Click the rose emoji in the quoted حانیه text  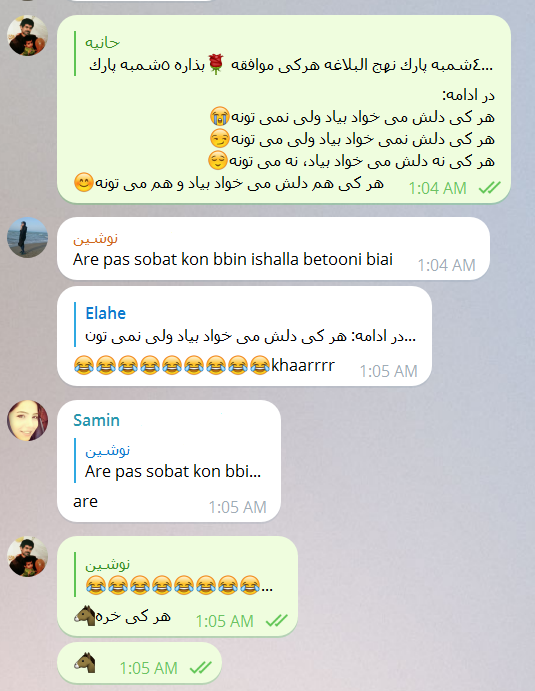(x=216, y=64)
